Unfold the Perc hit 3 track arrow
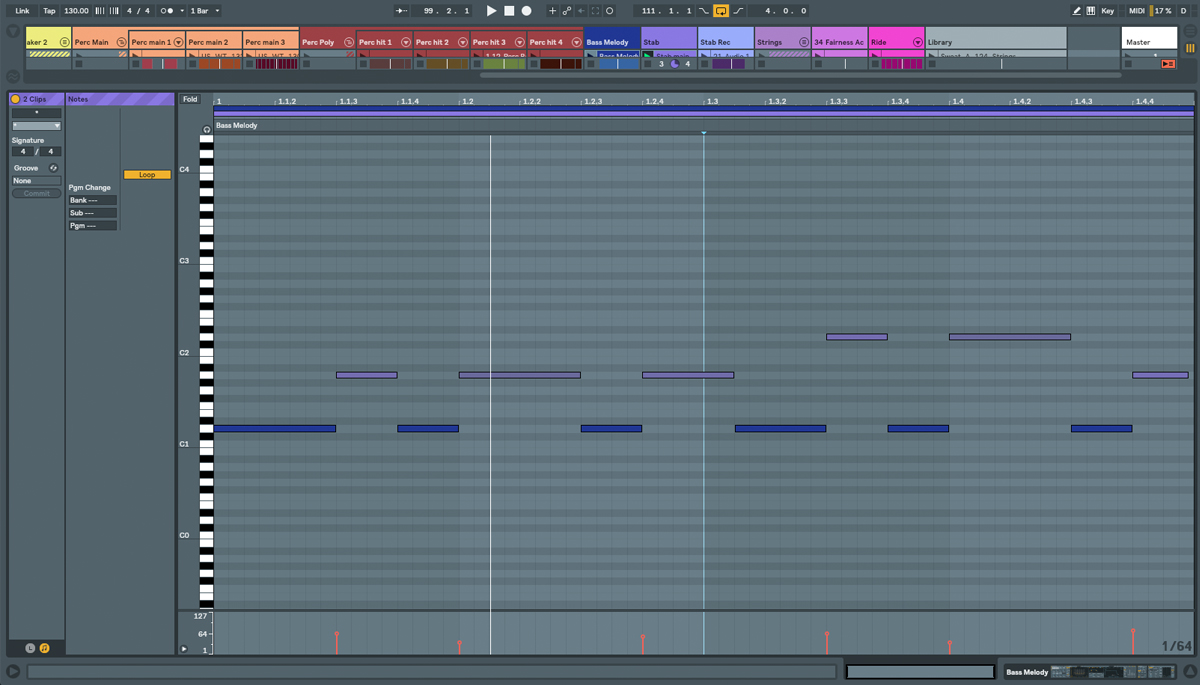The height and width of the screenshot is (685, 1200). pos(520,43)
